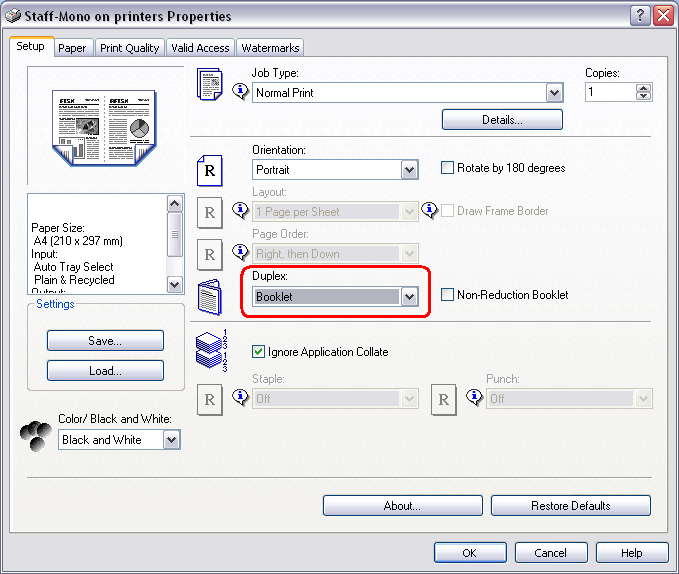Expand the Orientation dropdown
Image resolution: width=679 pixels, height=574 pixels.
(x=408, y=170)
